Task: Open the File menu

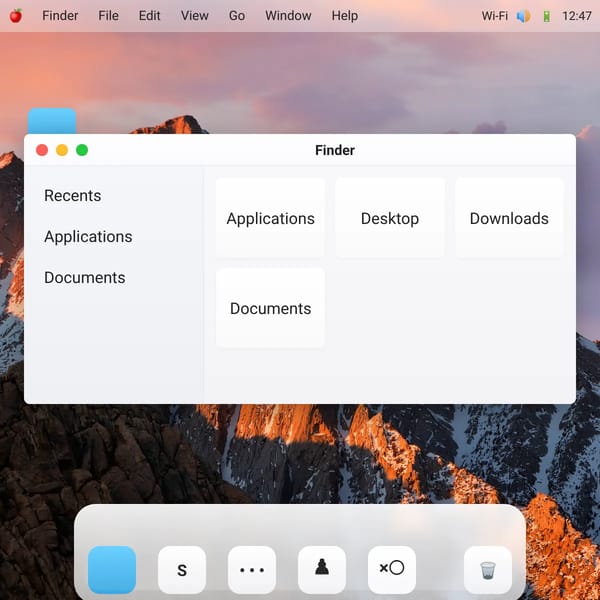Action: (x=108, y=16)
